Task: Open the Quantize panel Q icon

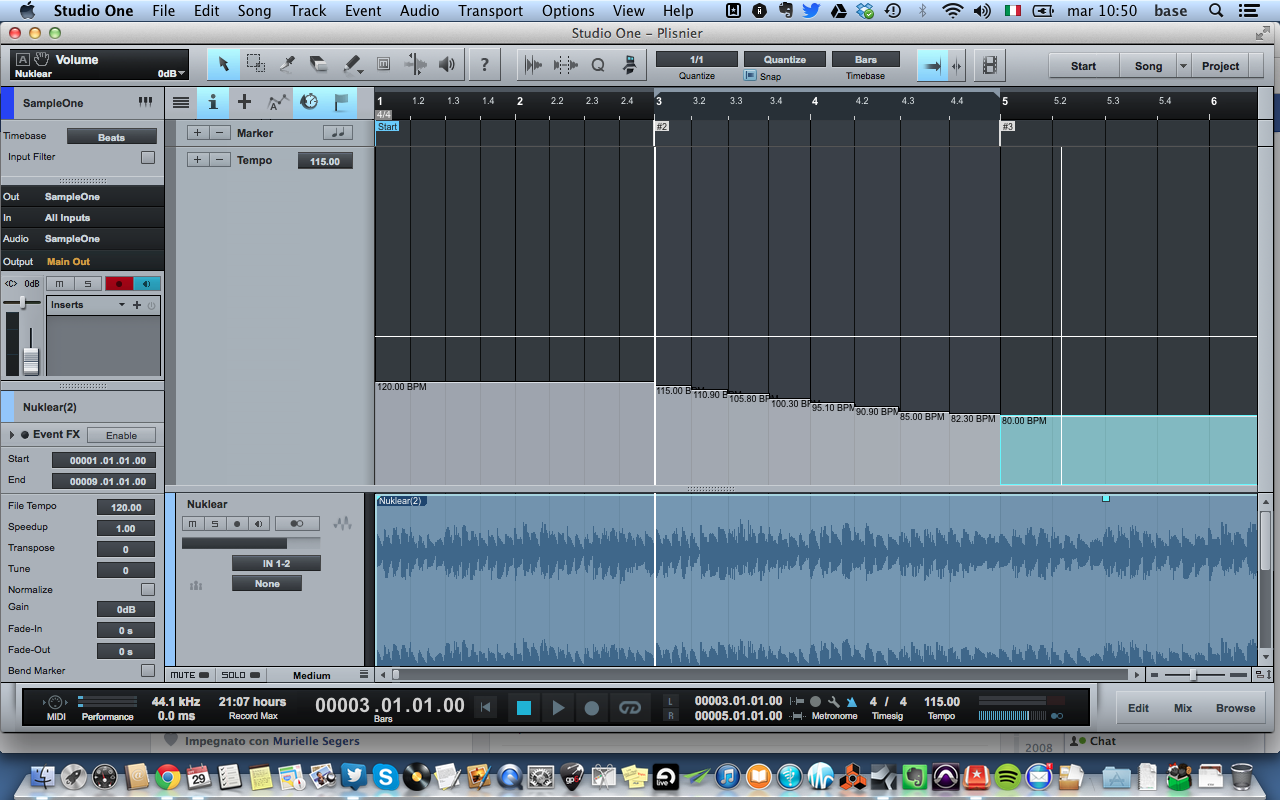Action: [x=598, y=65]
